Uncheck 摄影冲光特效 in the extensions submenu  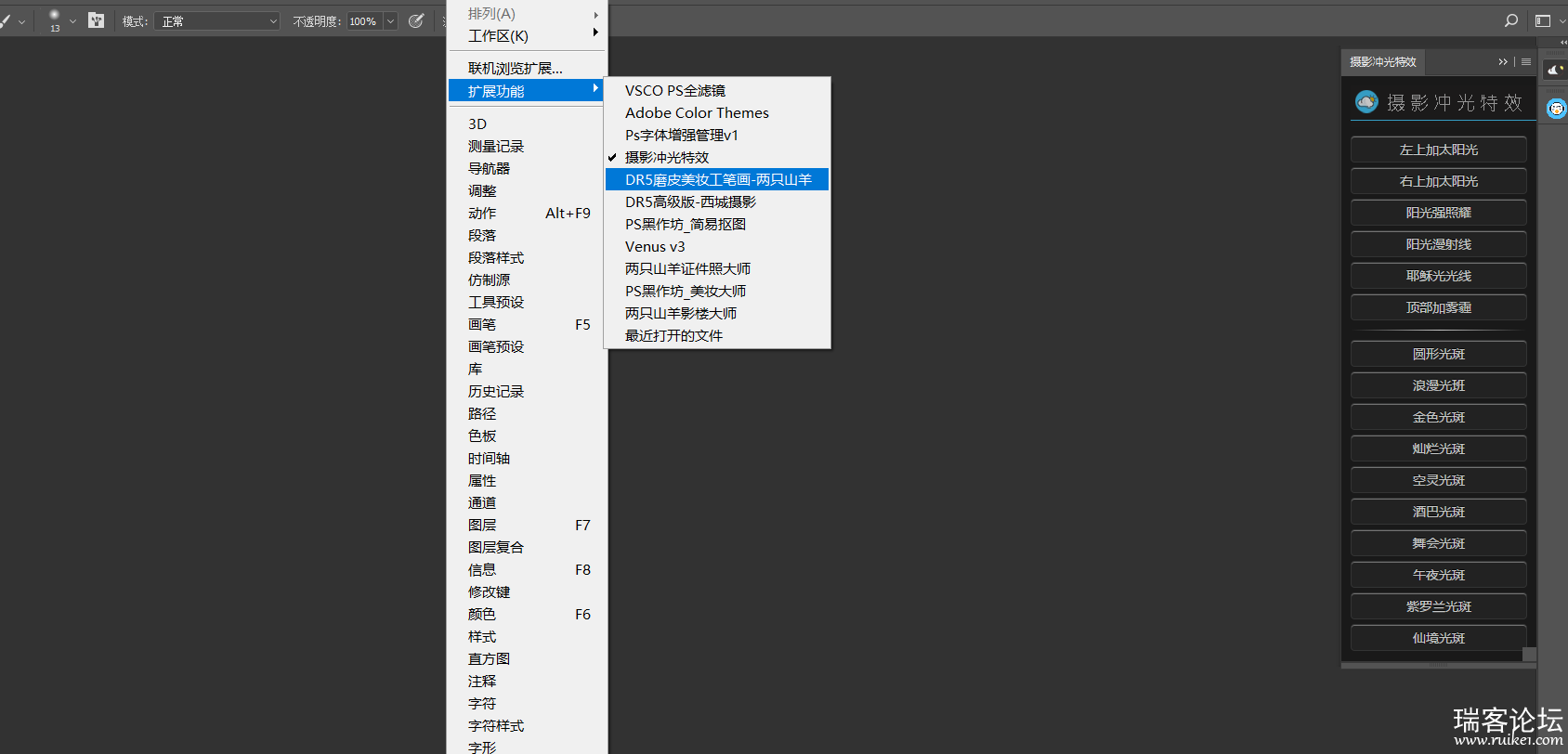[667, 157]
